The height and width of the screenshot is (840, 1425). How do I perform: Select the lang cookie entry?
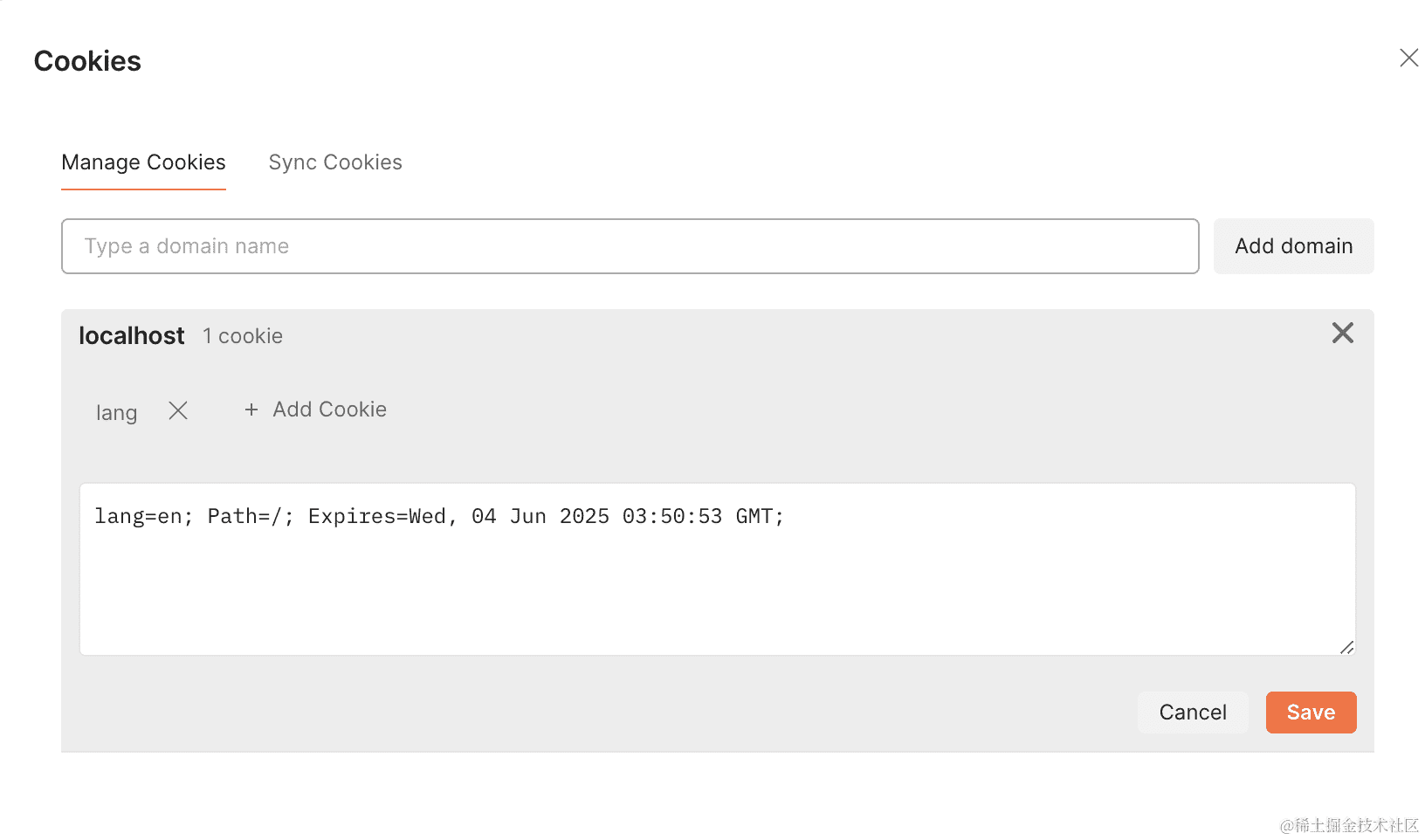point(116,412)
